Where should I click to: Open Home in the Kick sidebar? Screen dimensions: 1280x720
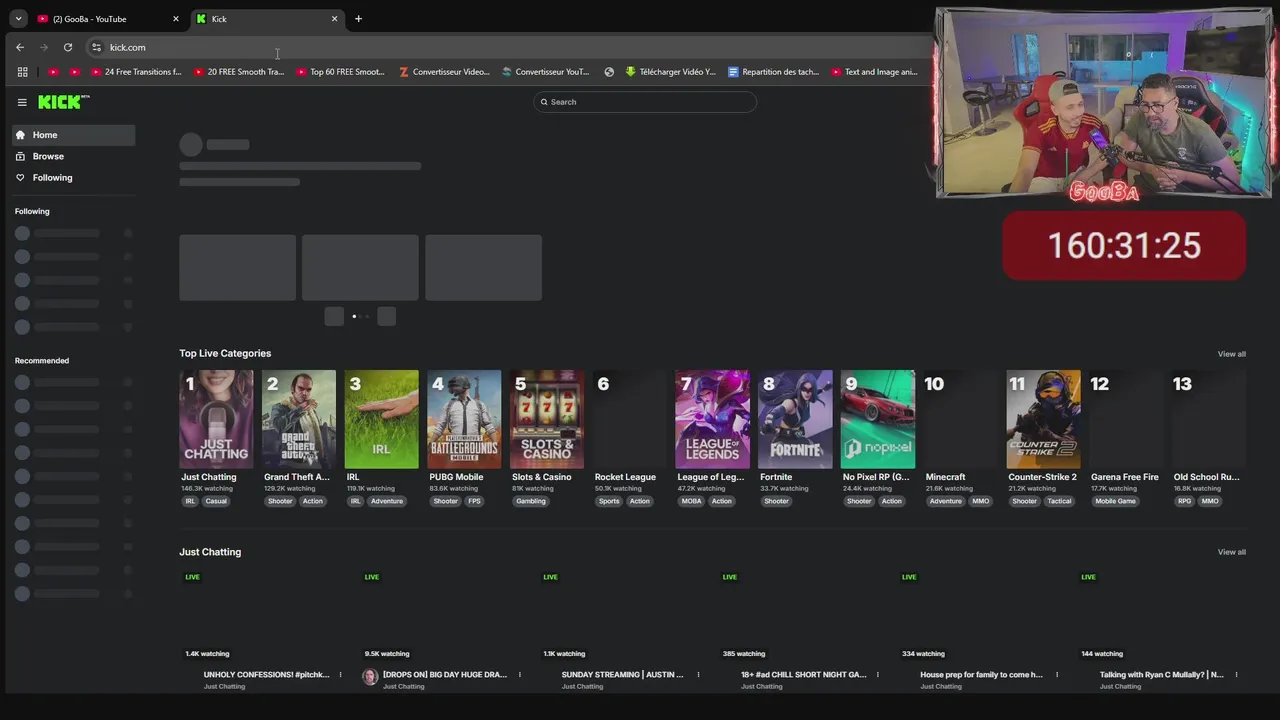pyautogui.click(x=73, y=135)
